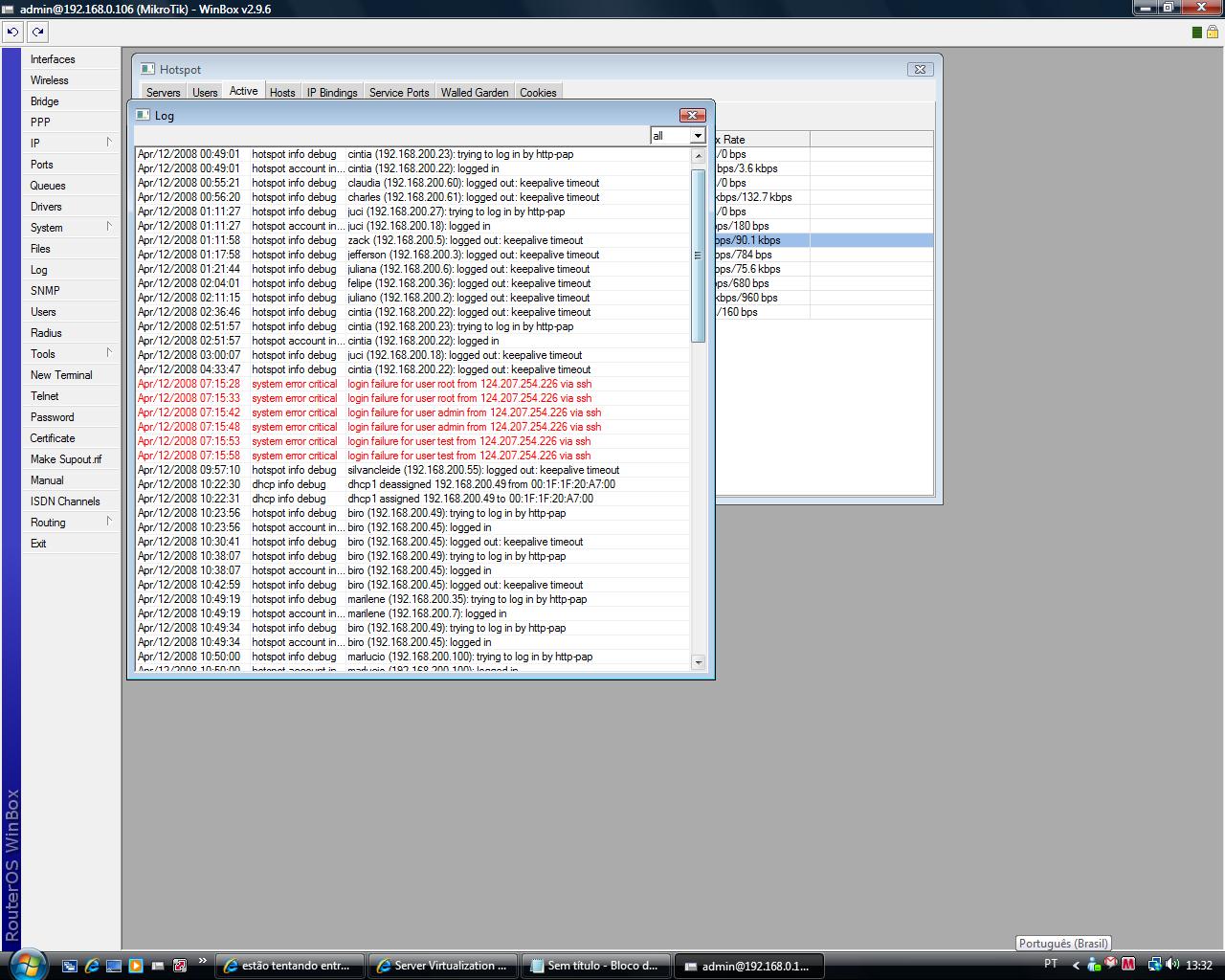The width and height of the screenshot is (1225, 980).
Task: Click the Gmail notifier tray icon
Action: pyautogui.click(x=1111, y=964)
